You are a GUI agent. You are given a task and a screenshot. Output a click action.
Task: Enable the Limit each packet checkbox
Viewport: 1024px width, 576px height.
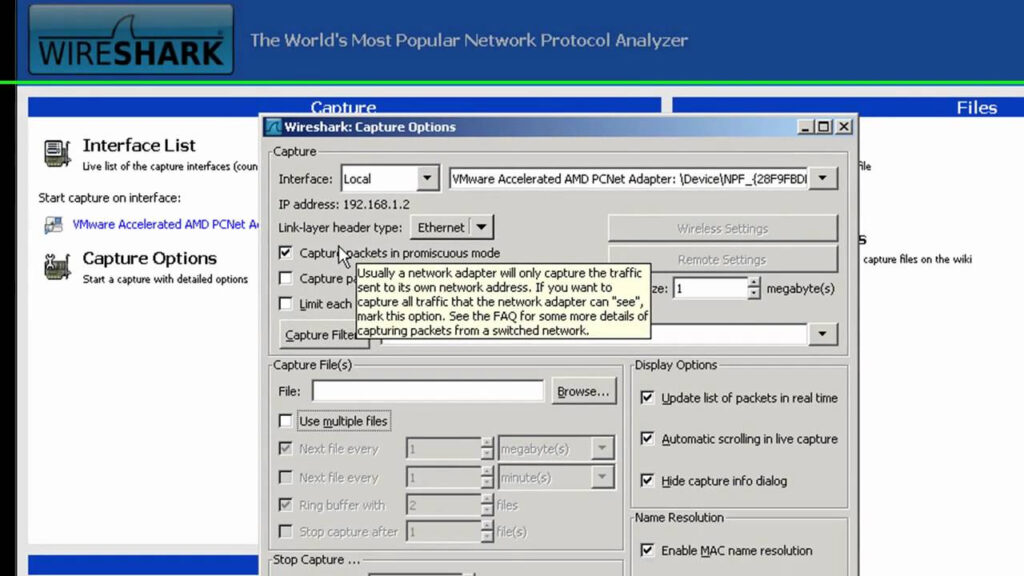(285, 304)
